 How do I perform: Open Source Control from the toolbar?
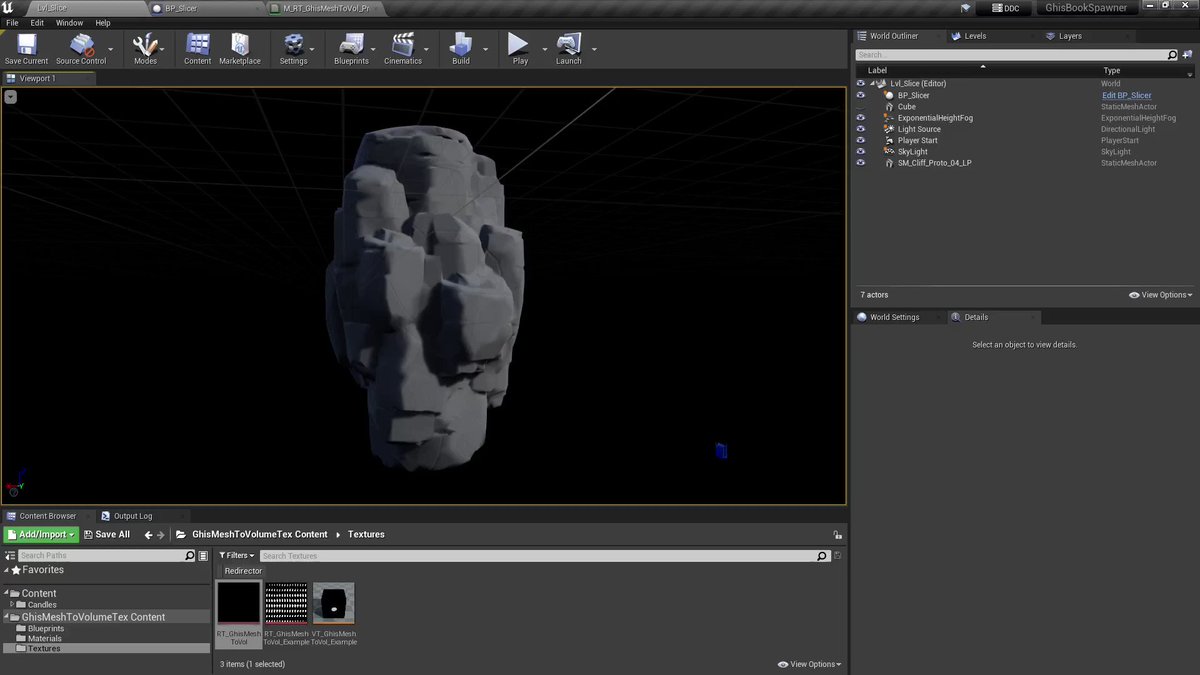click(81, 45)
